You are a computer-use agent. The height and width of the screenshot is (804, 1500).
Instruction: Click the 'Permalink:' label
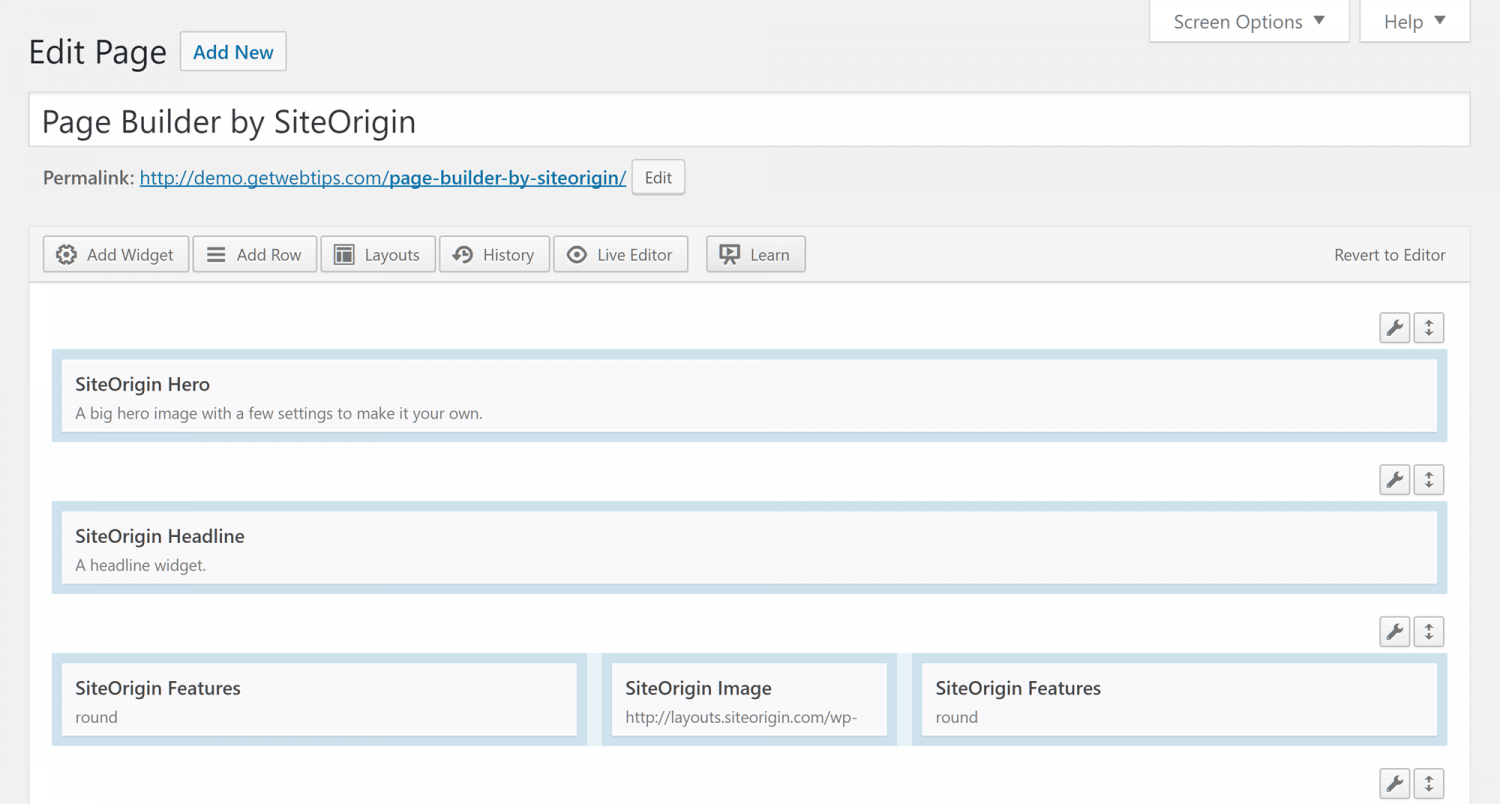88,178
